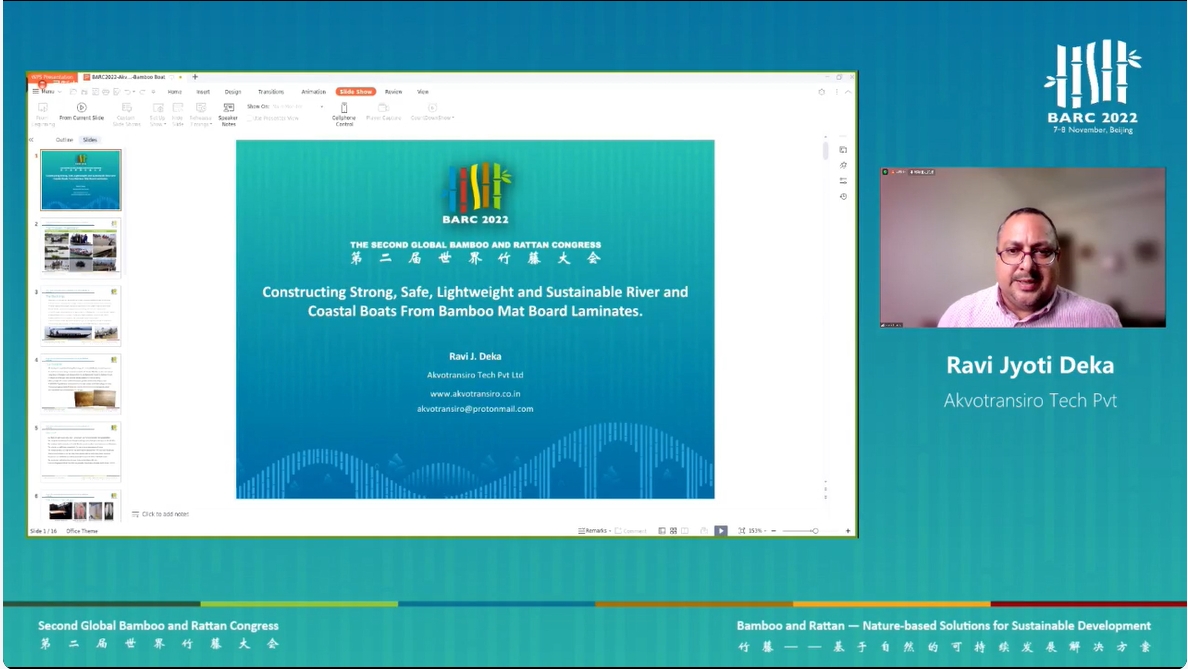Image resolution: width=1188 pixels, height=669 pixels.
Task: Switch to the Slides pane tab
Action: click(90, 140)
